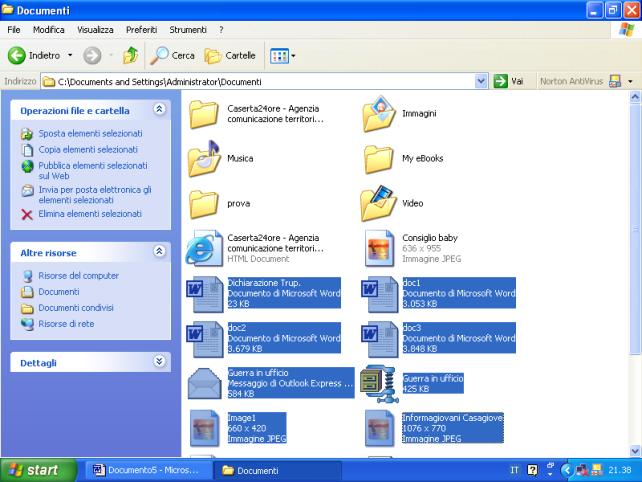
Task: Open the Modifica menu
Action: point(49,30)
